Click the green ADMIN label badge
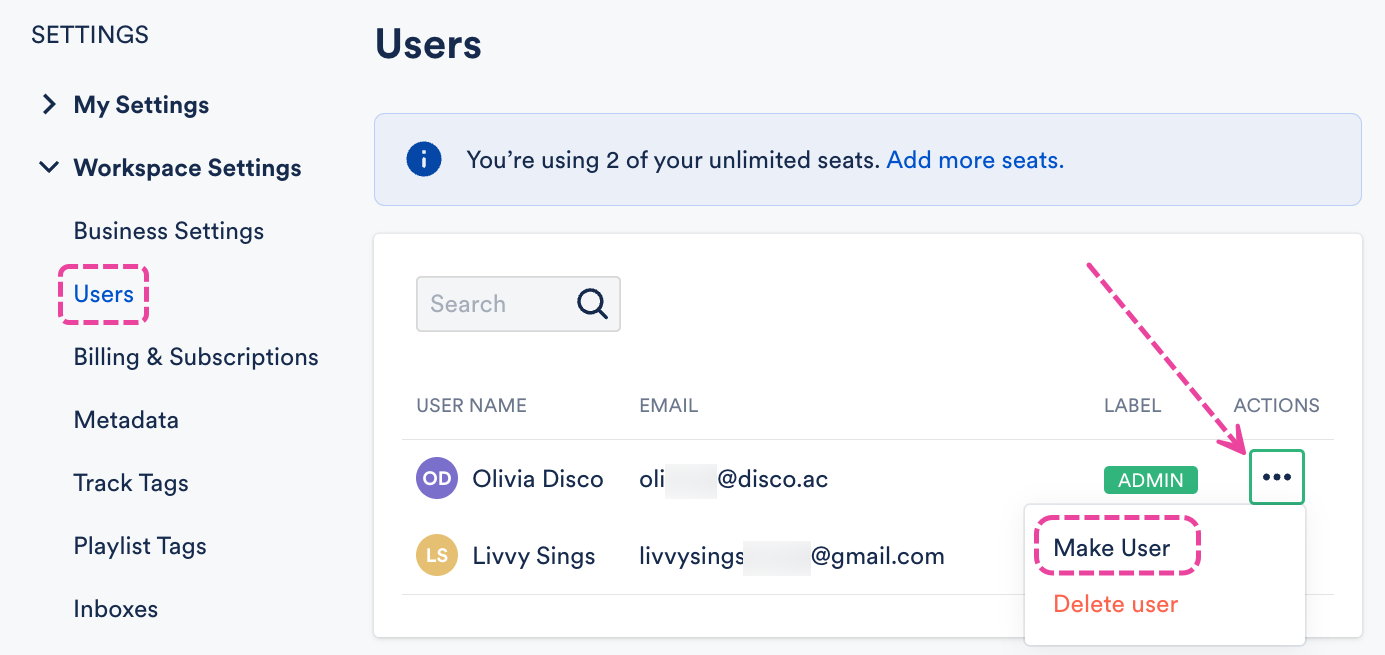This screenshot has width=1385, height=655. pyautogui.click(x=1150, y=480)
